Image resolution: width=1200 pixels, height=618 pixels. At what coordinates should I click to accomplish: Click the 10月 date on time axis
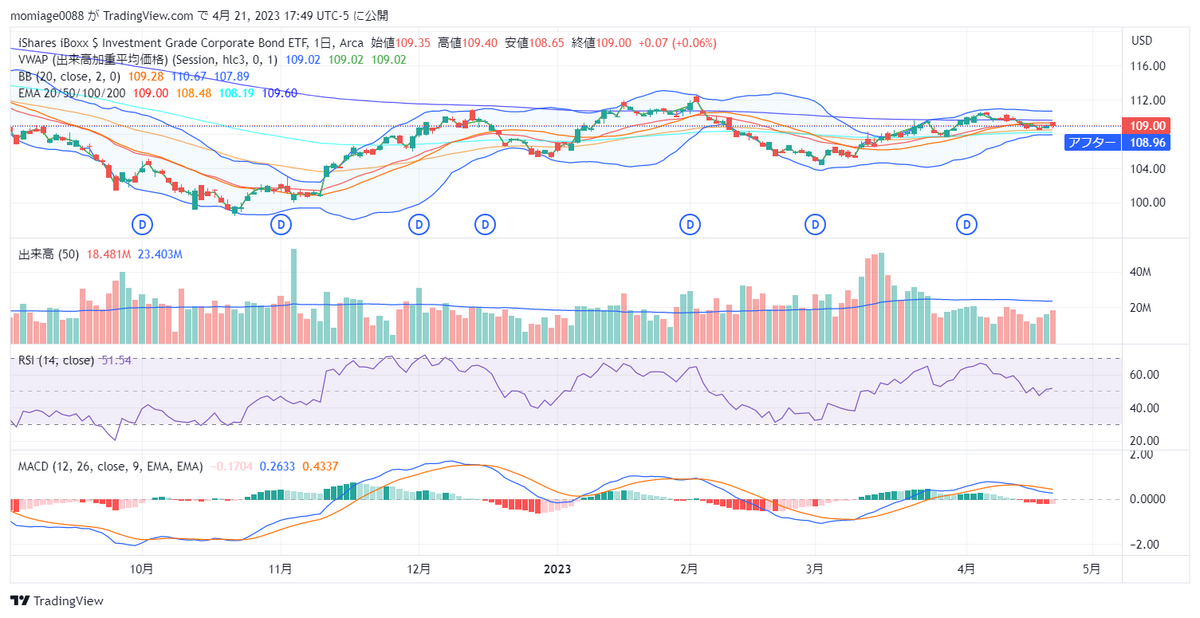point(142,569)
